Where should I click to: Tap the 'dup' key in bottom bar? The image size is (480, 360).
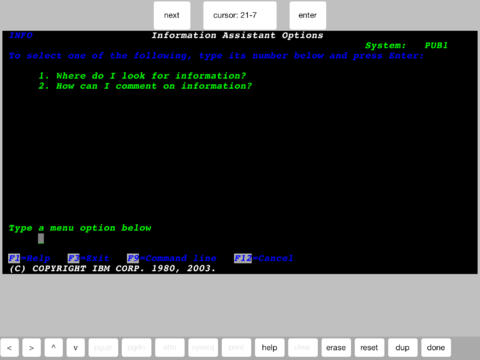[x=403, y=348]
